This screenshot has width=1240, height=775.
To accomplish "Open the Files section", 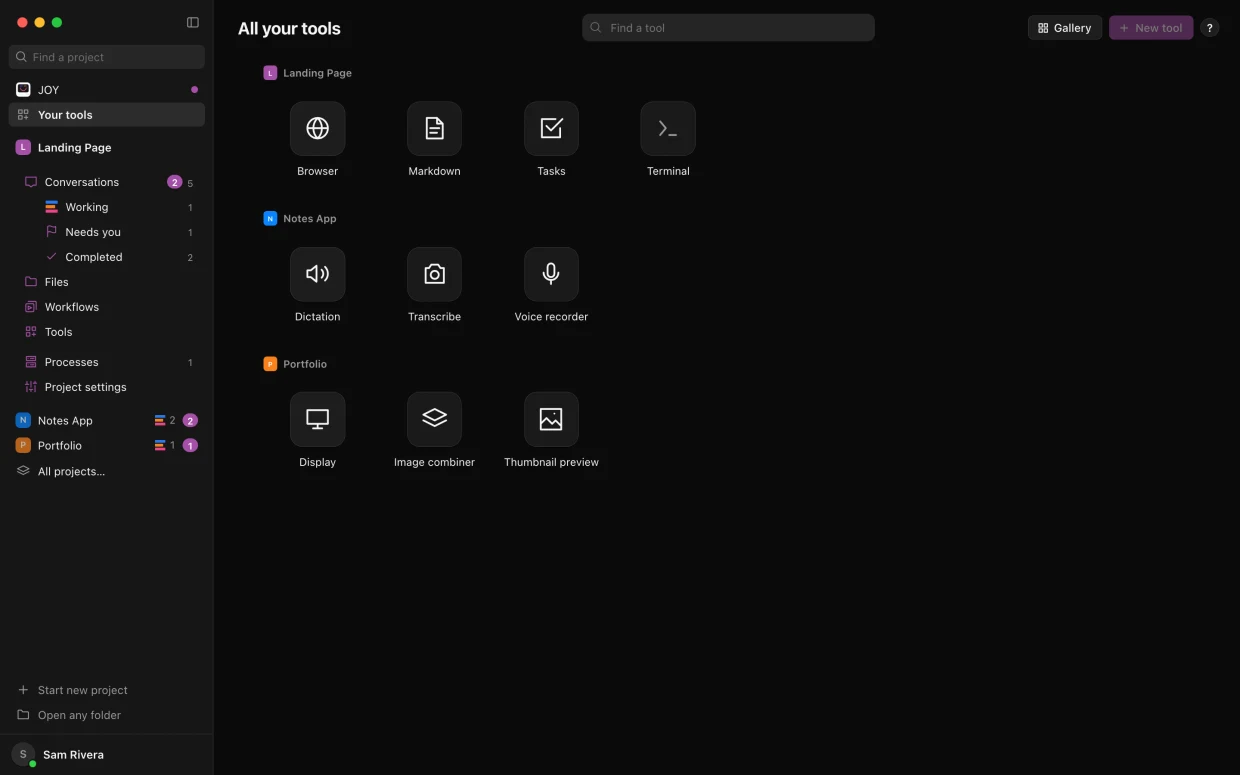I will coord(107,282).
